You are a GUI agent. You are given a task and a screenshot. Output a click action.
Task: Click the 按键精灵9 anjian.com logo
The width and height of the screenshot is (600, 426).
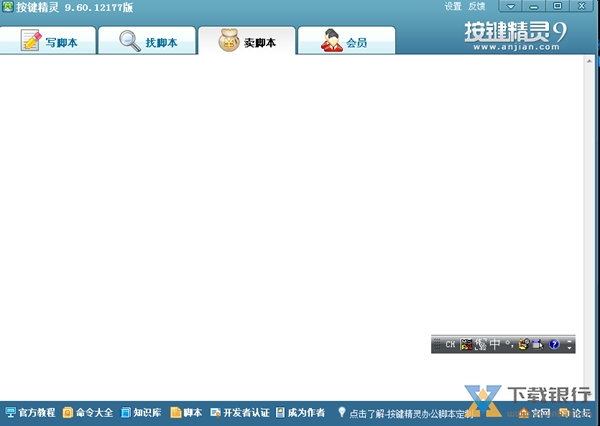coord(515,36)
